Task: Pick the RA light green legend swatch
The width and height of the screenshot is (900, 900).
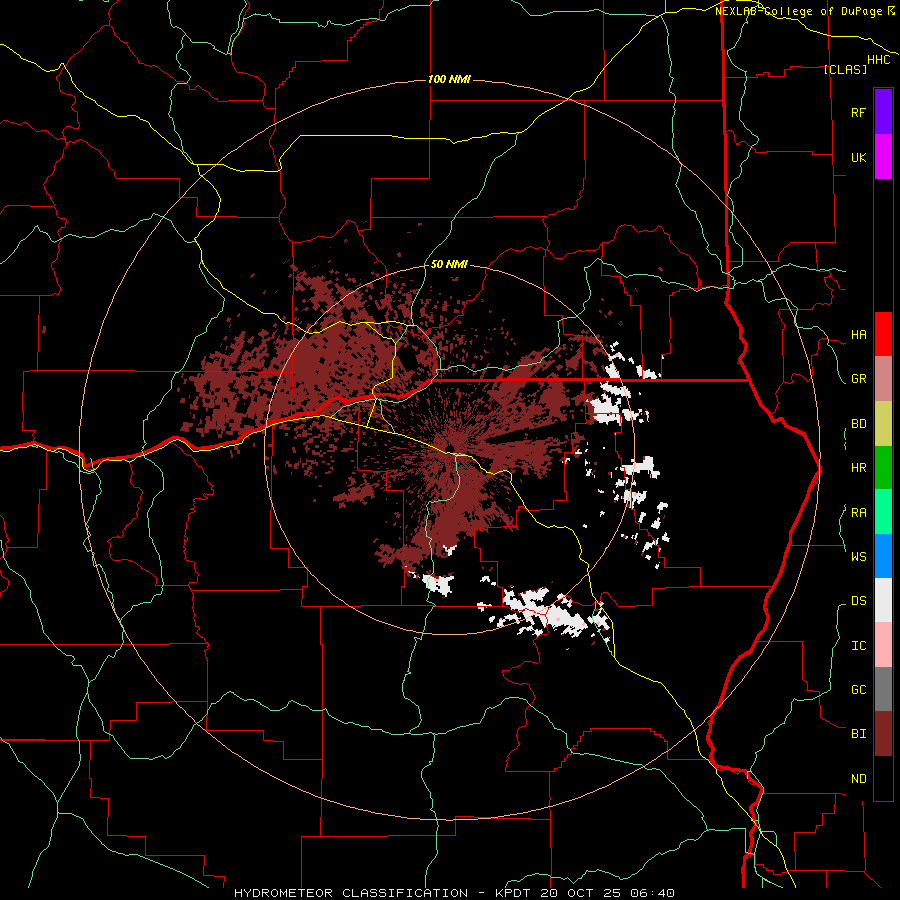Action: 883,512
